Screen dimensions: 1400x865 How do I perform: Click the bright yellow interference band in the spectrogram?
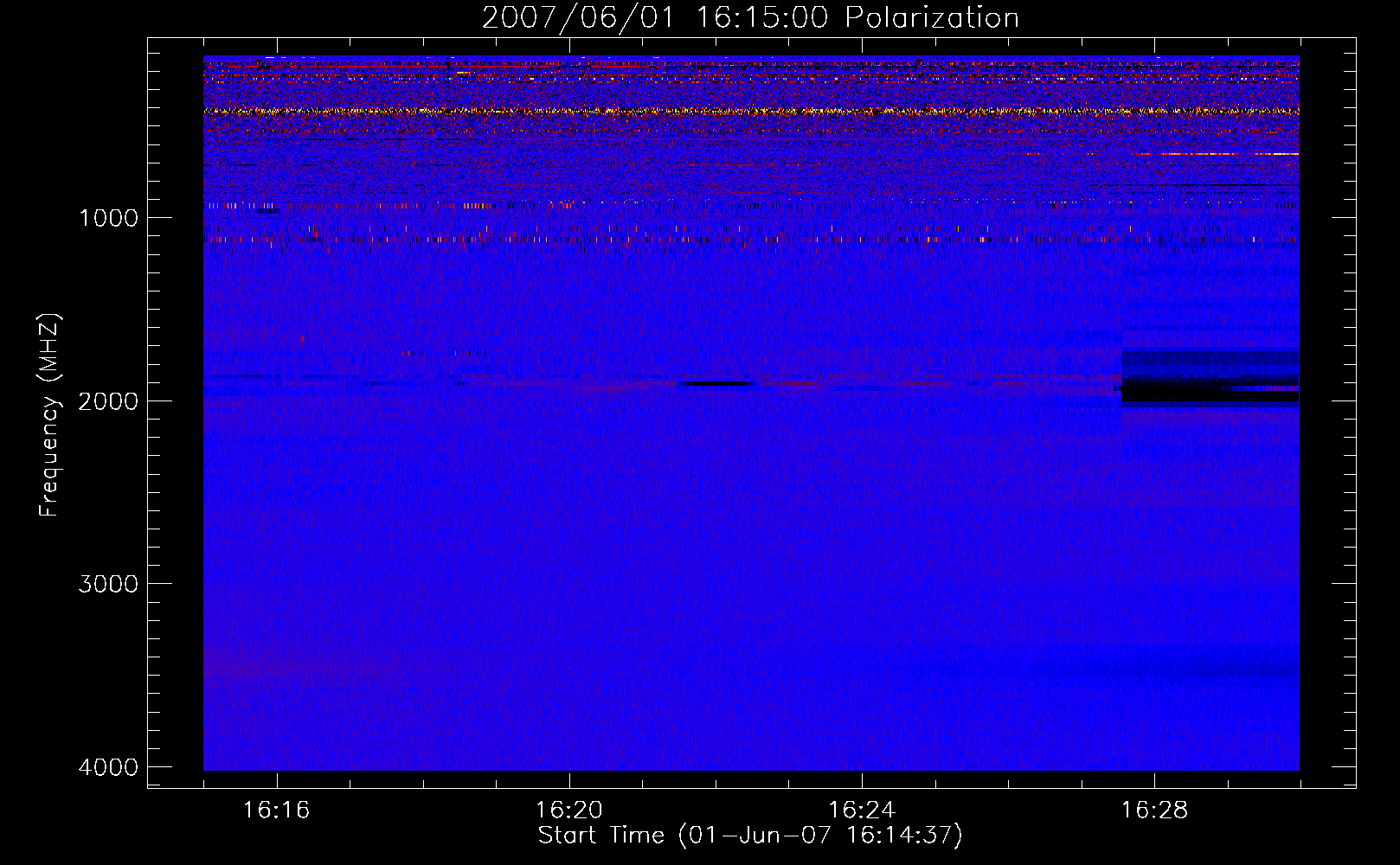click(751, 112)
